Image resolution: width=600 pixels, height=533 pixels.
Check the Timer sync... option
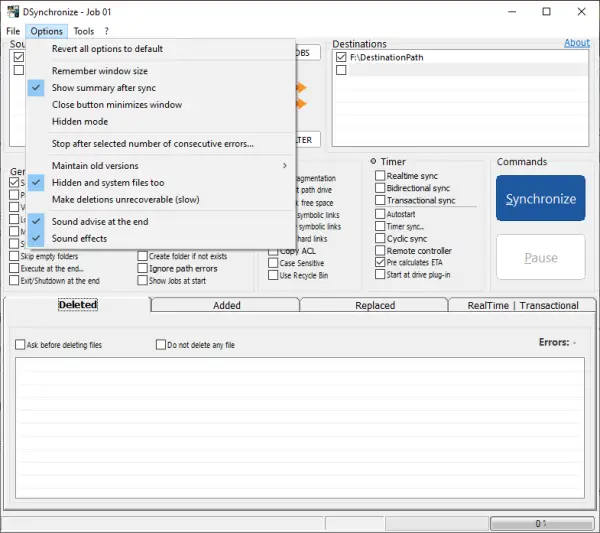380,226
